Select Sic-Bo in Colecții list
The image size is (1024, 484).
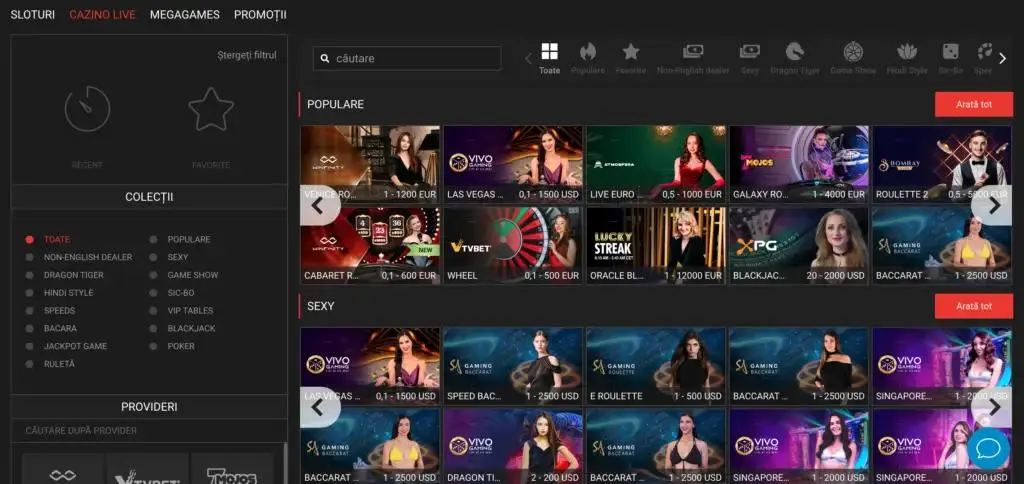point(181,293)
